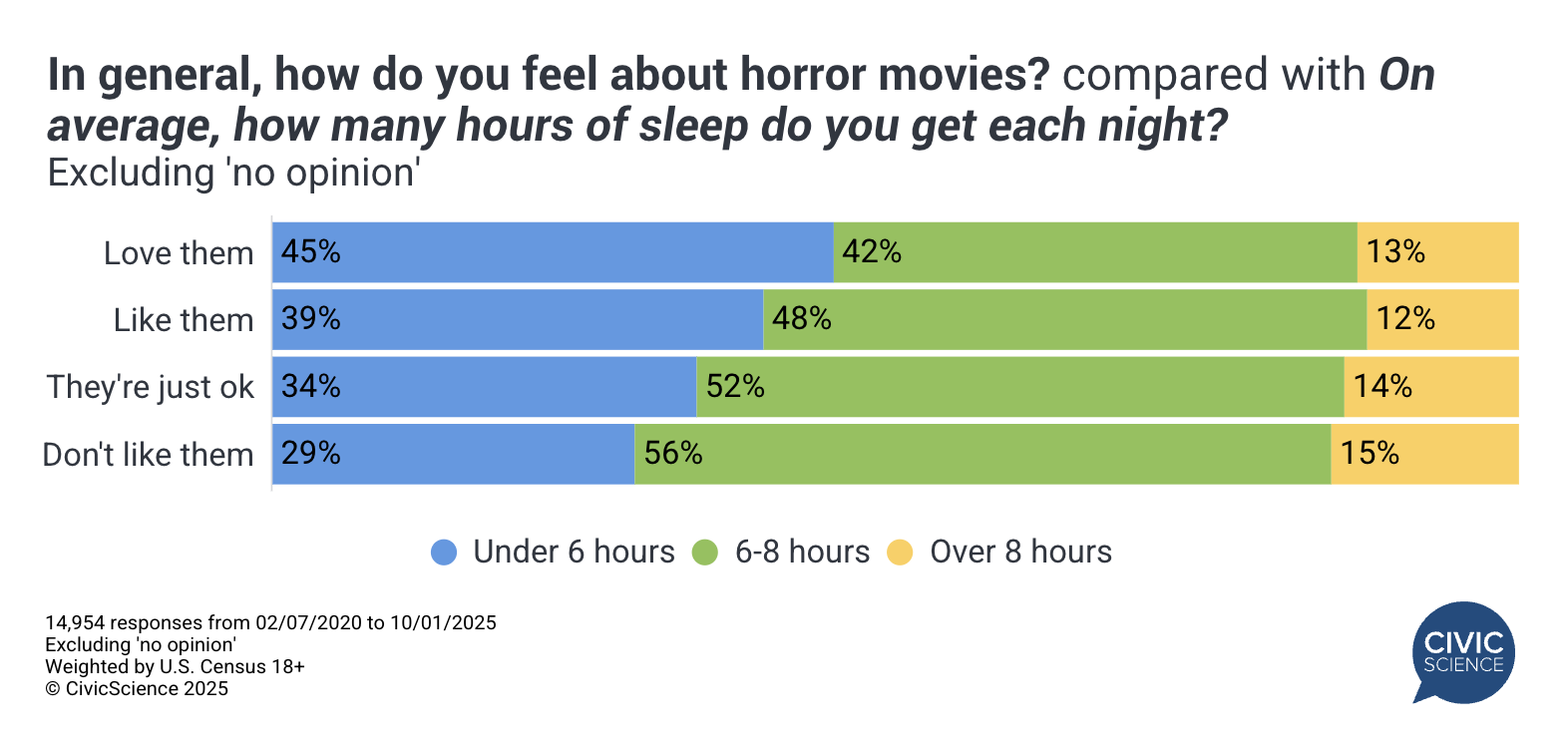Screen dimensions: 1568x750
Task: Click the blue Under 6 hours legend dot
Action: (444, 553)
